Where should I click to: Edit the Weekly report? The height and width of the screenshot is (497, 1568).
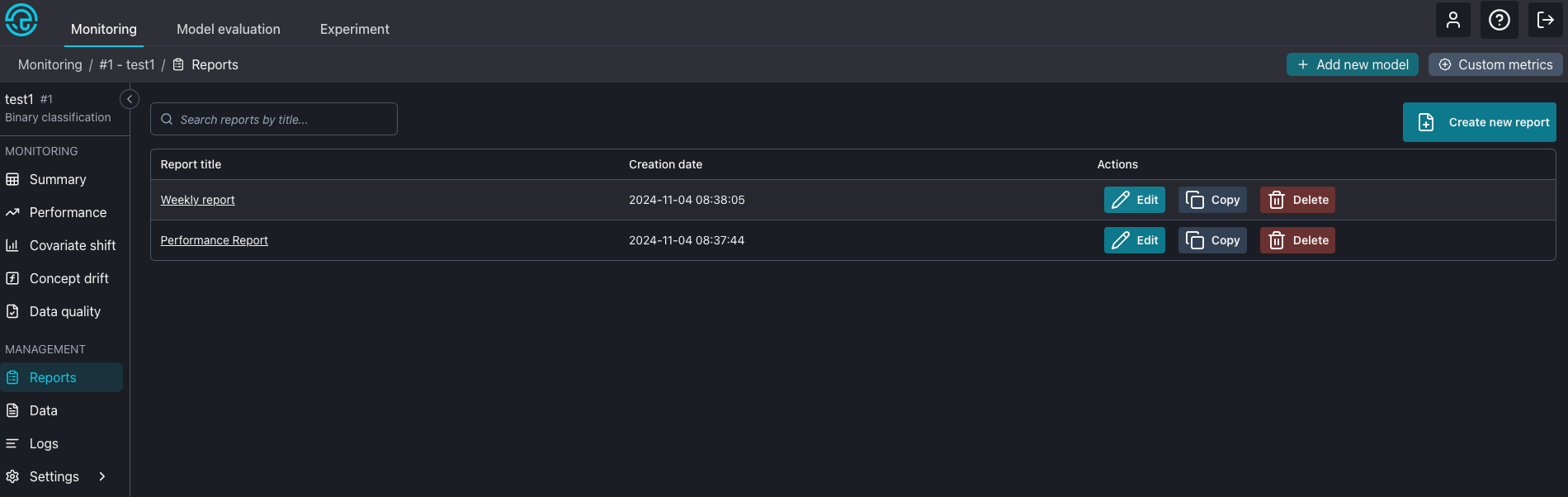click(x=1134, y=200)
